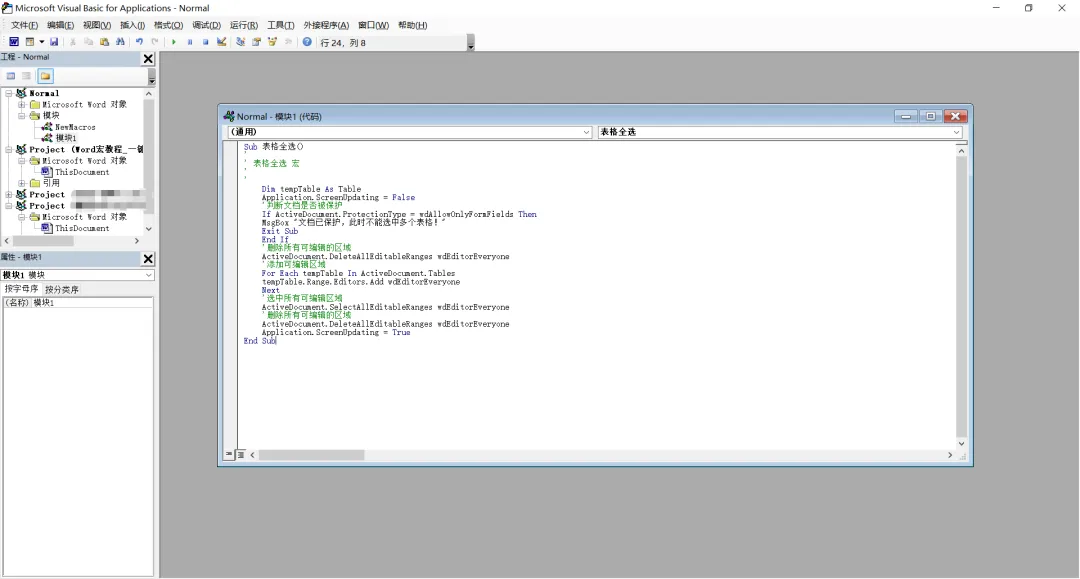This screenshot has width=1080, height=579.
Task: Click the greyed Toolbox toolbar icon
Action: 288,42
